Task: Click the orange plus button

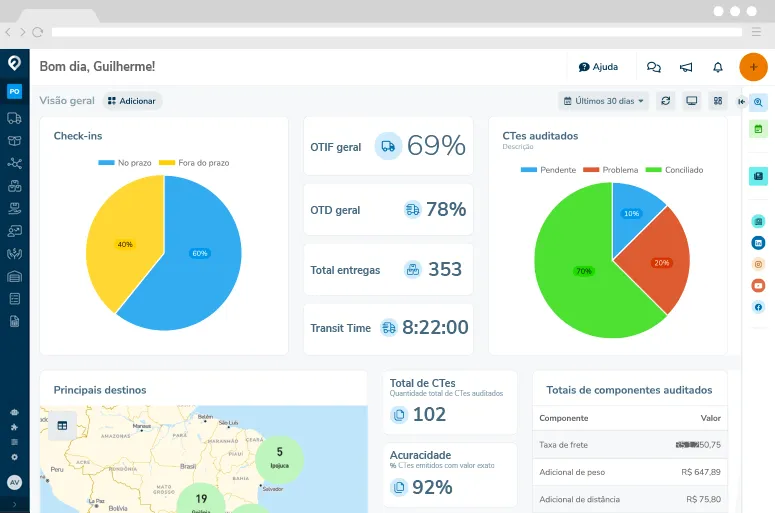Action: point(753,67)
